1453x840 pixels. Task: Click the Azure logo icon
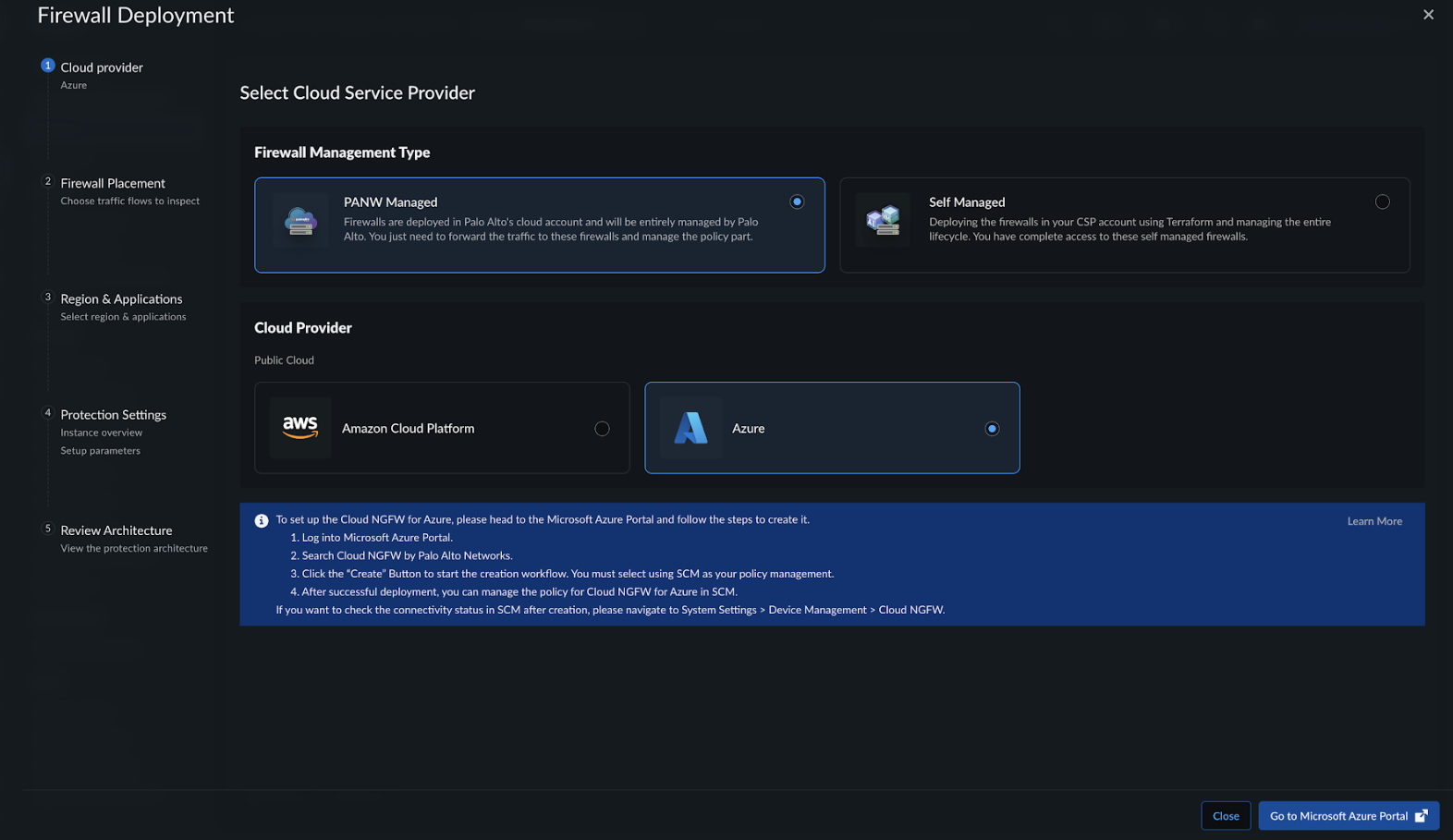[690, 428]
